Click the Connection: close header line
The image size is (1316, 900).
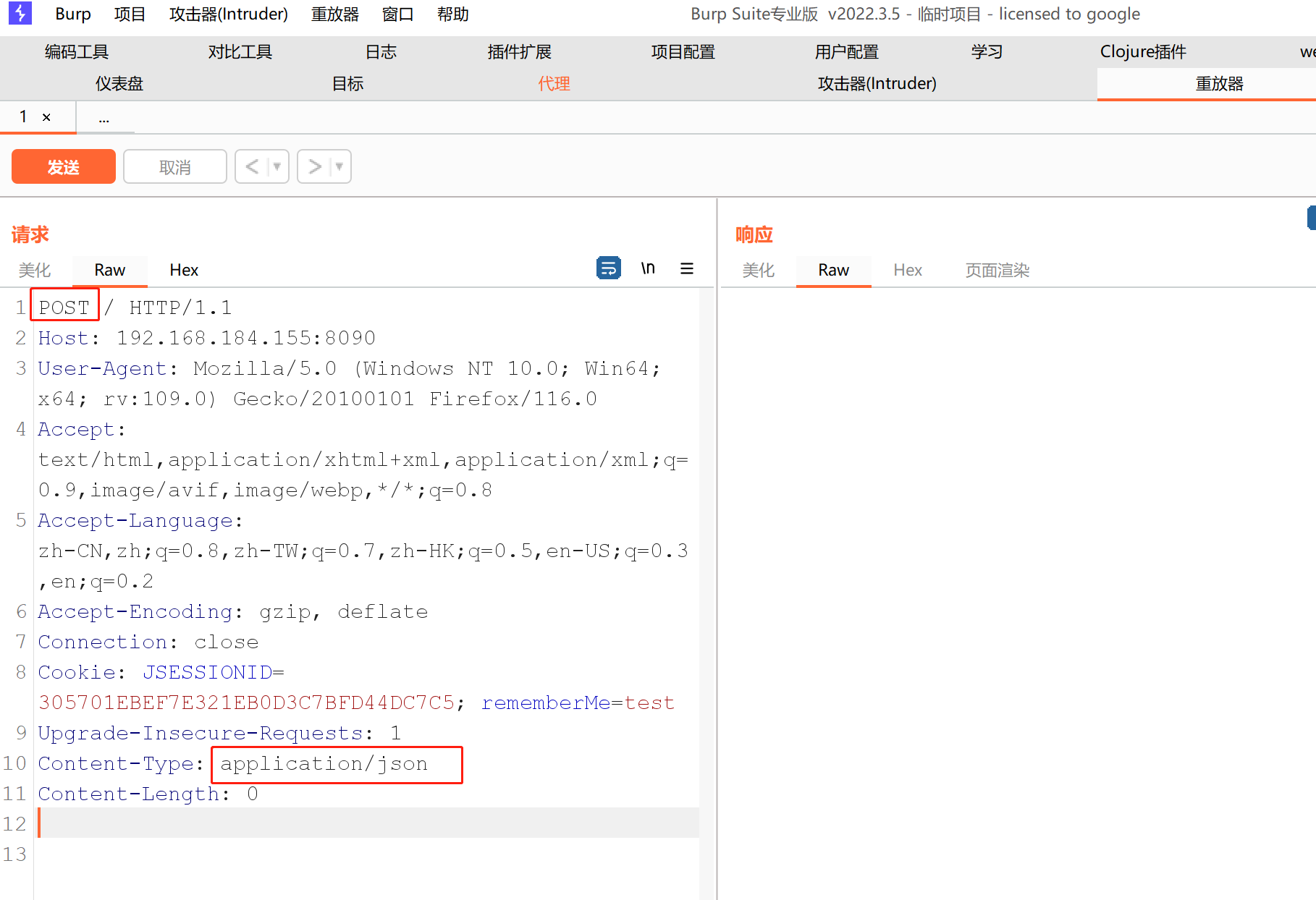[x=148, y=642]
